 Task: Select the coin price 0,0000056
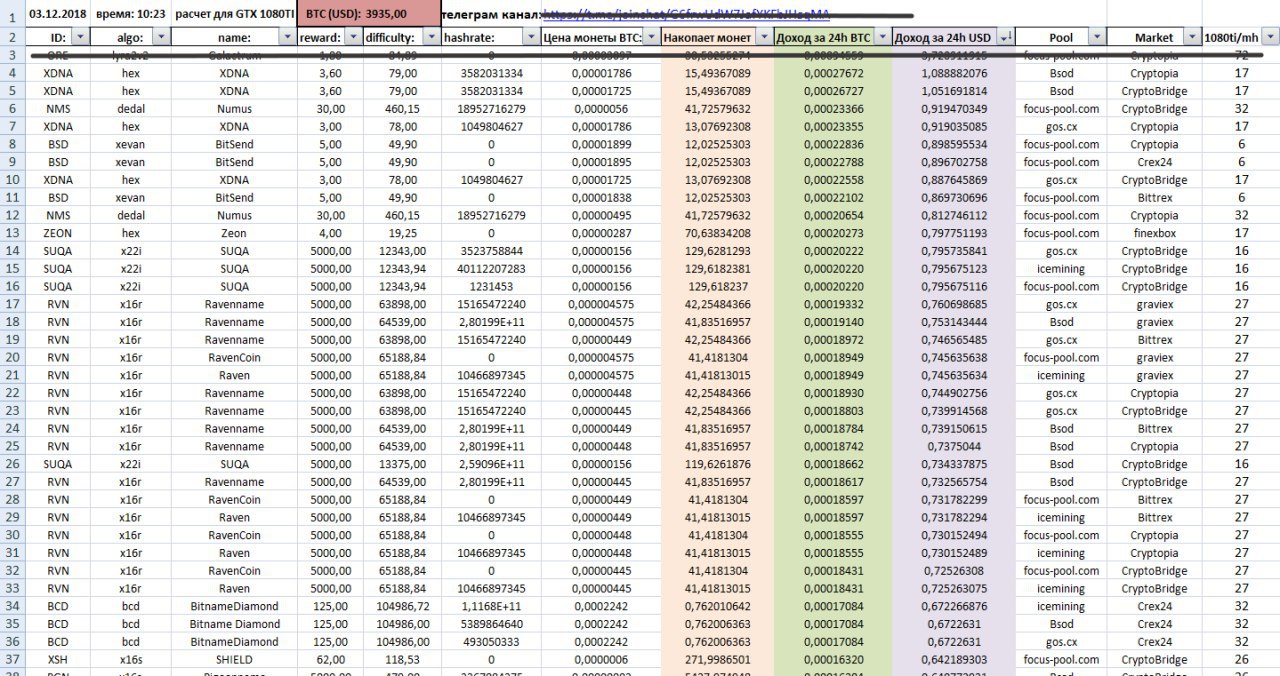tap(600, 109)
